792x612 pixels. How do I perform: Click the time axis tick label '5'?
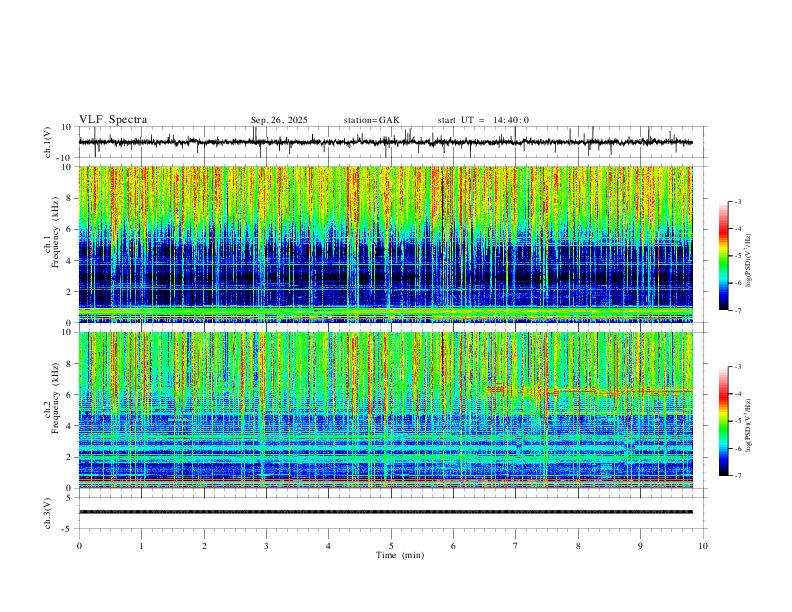pos(391,546)
